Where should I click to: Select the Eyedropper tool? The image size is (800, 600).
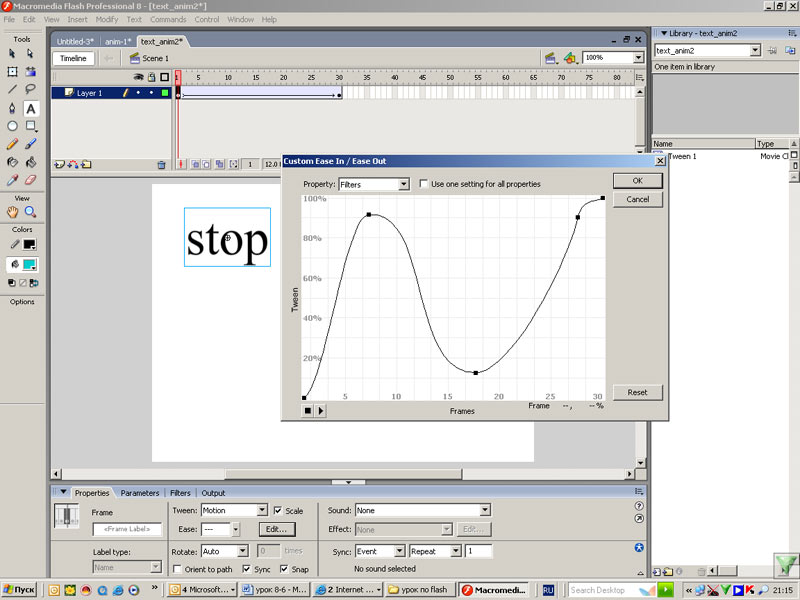[x=12, y=180]
